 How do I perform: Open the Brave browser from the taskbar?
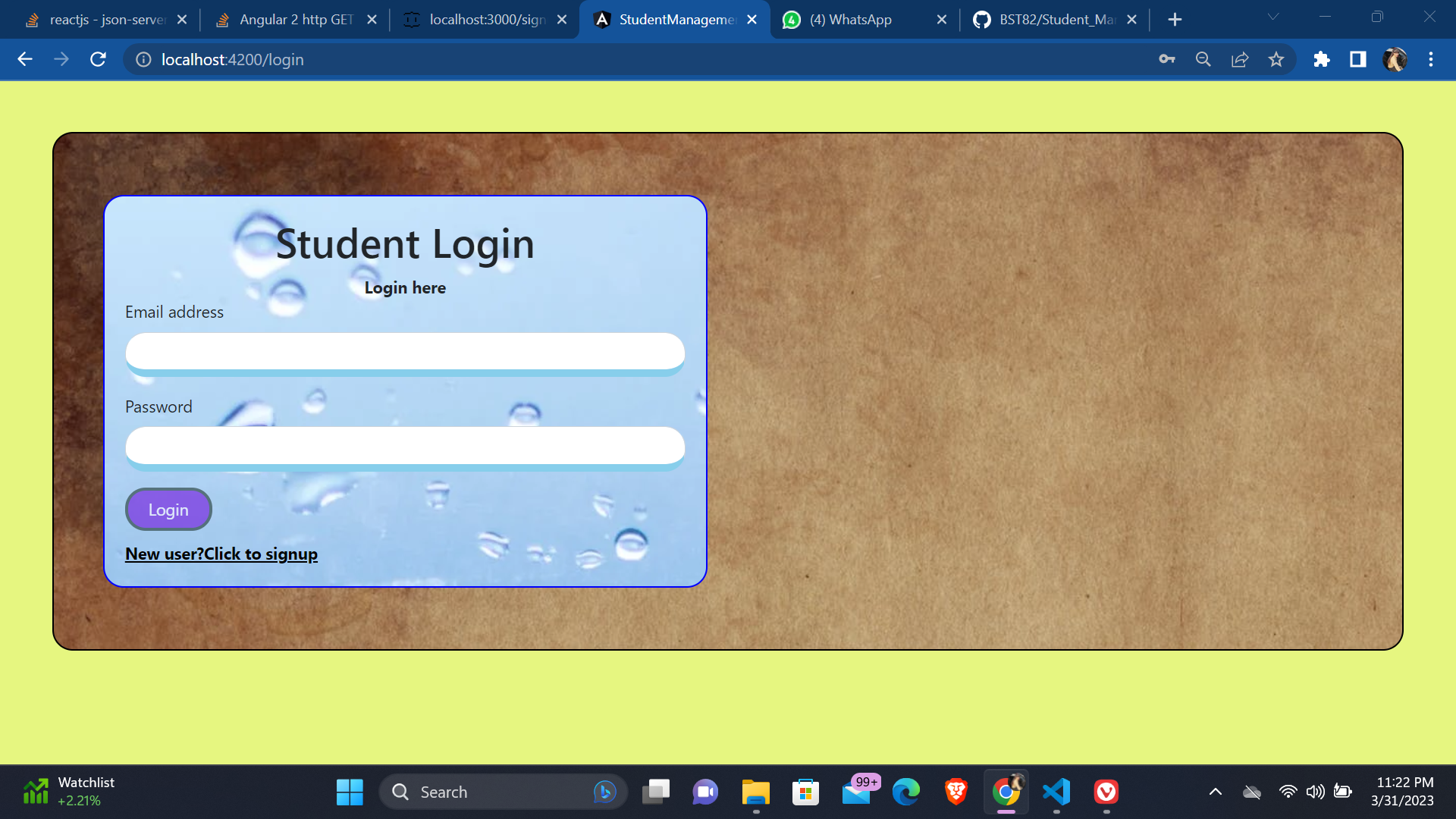(955, 792)
